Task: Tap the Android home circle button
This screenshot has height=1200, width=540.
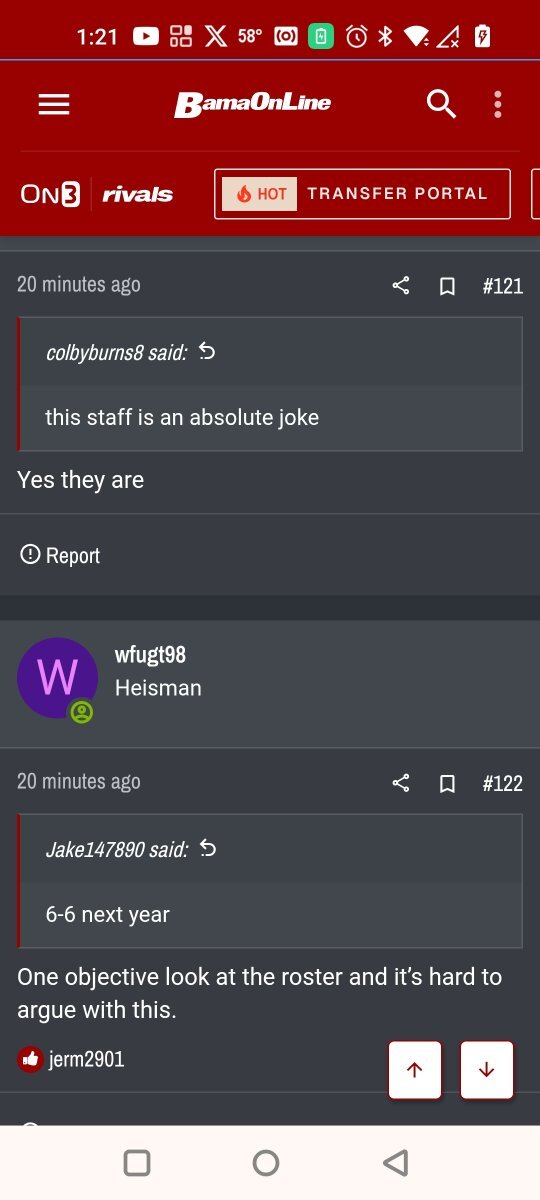Action: (x=266, y=1162)
